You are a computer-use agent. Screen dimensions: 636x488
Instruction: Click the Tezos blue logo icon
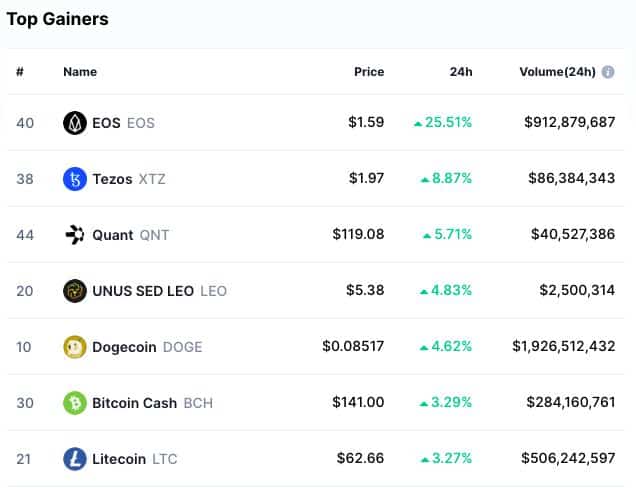[x=75, y=179]
